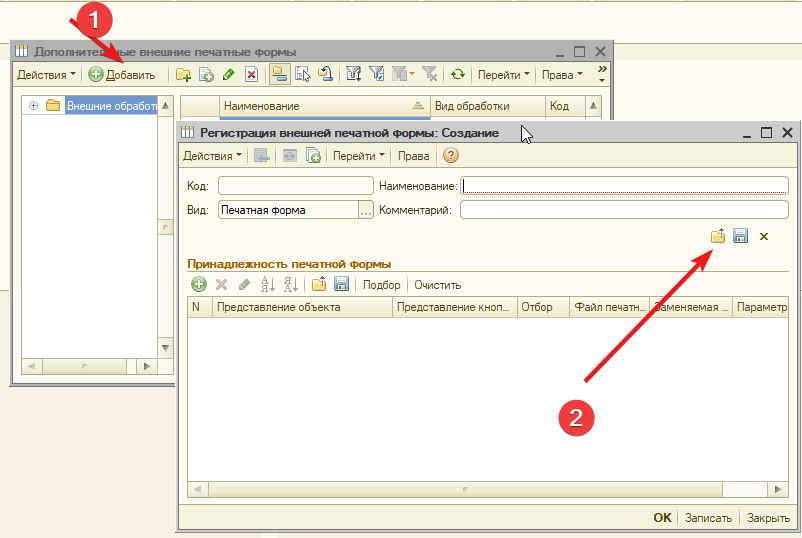802x538 pixels.
Task: Disable filter with the funnel-and-cross icon
Action: pos(430,75)
